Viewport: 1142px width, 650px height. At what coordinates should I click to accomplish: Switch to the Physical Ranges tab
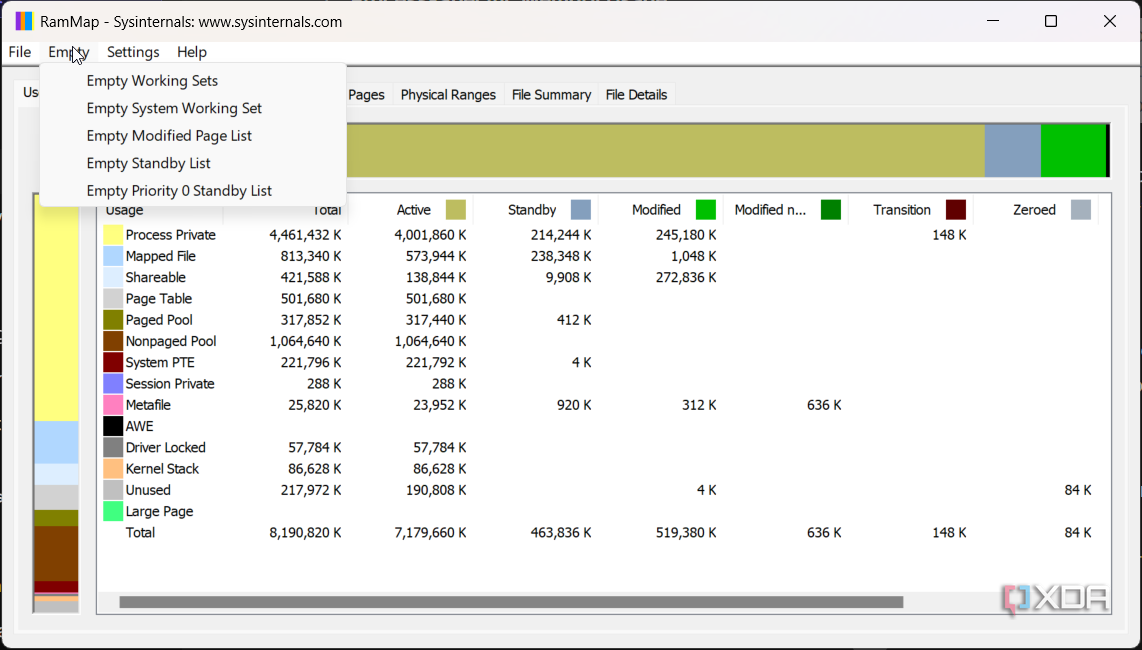[448, 95]
